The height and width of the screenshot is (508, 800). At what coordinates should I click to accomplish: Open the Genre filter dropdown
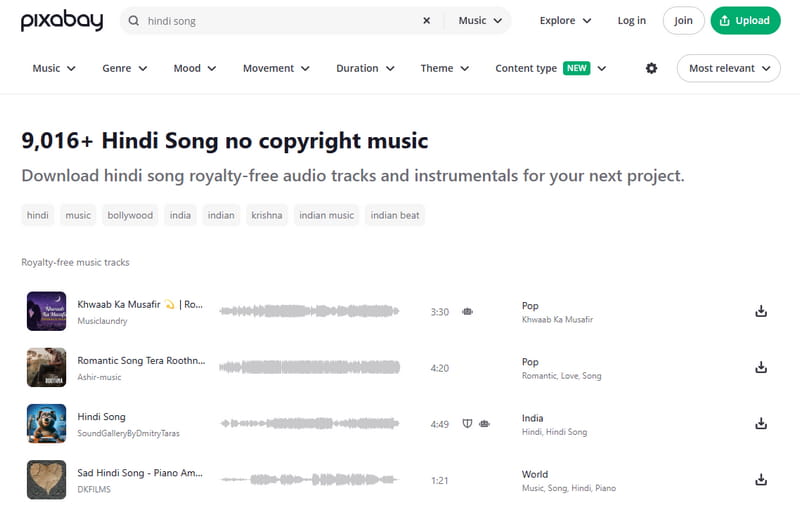(124, 68)
